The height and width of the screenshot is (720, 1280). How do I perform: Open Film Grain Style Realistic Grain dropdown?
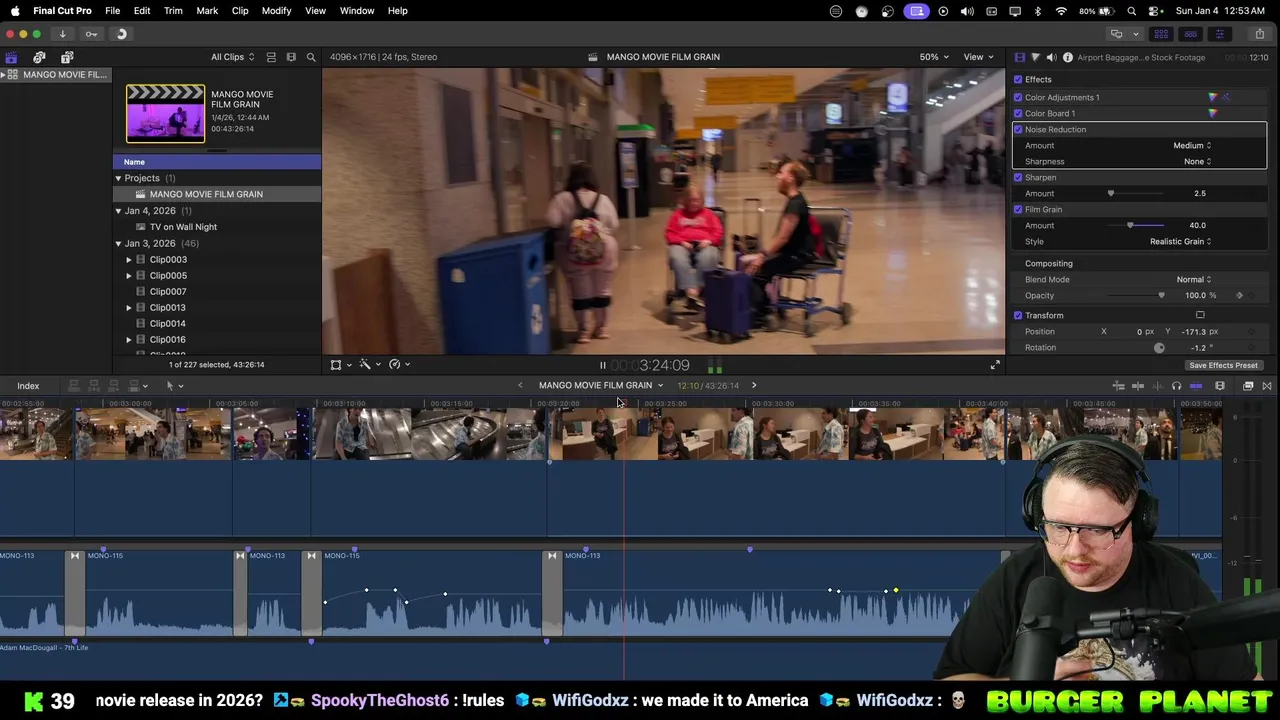[1180, 241]
